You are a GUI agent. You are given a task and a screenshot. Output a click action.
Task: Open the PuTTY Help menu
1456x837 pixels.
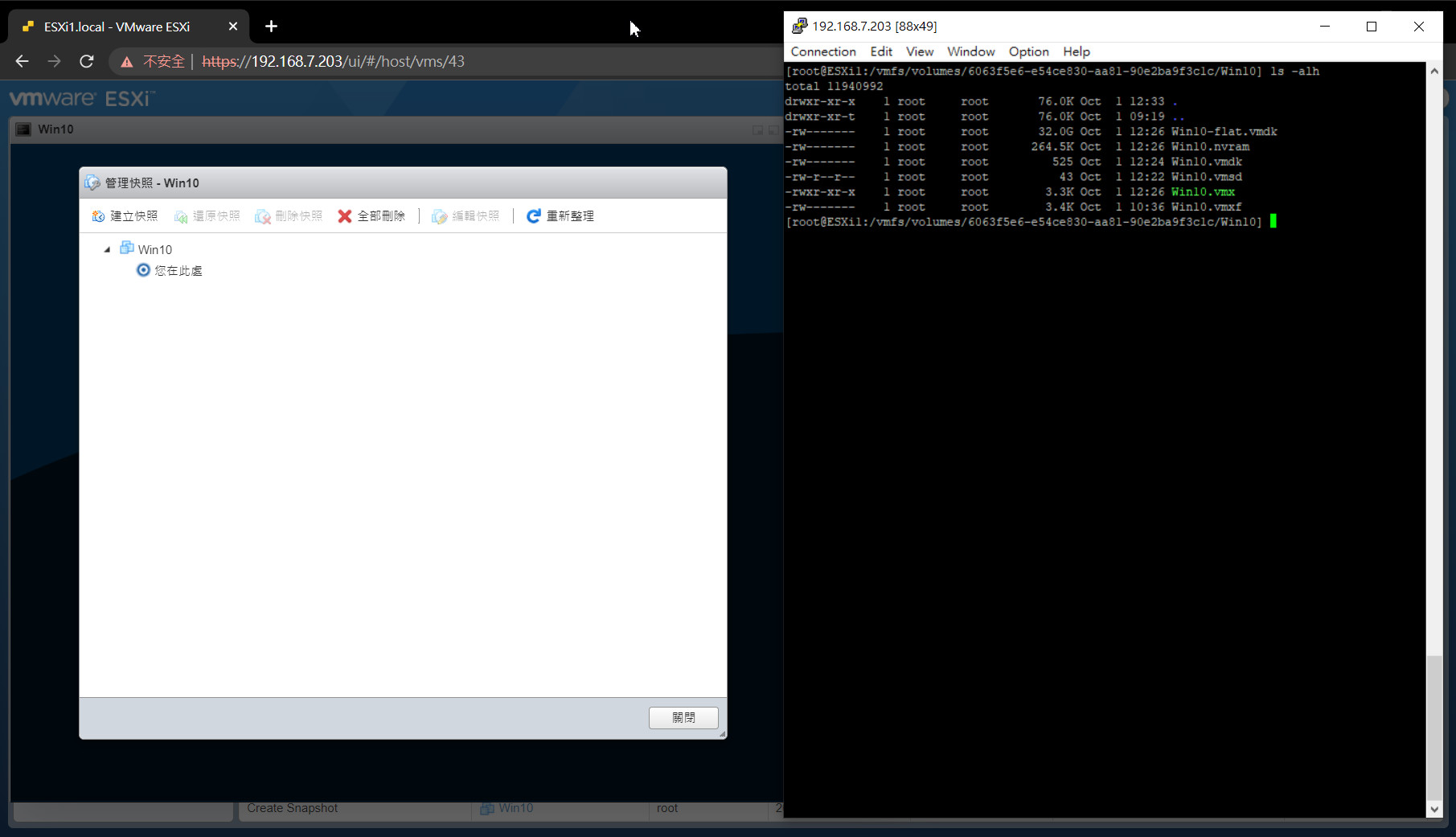tap(1077, 51)
